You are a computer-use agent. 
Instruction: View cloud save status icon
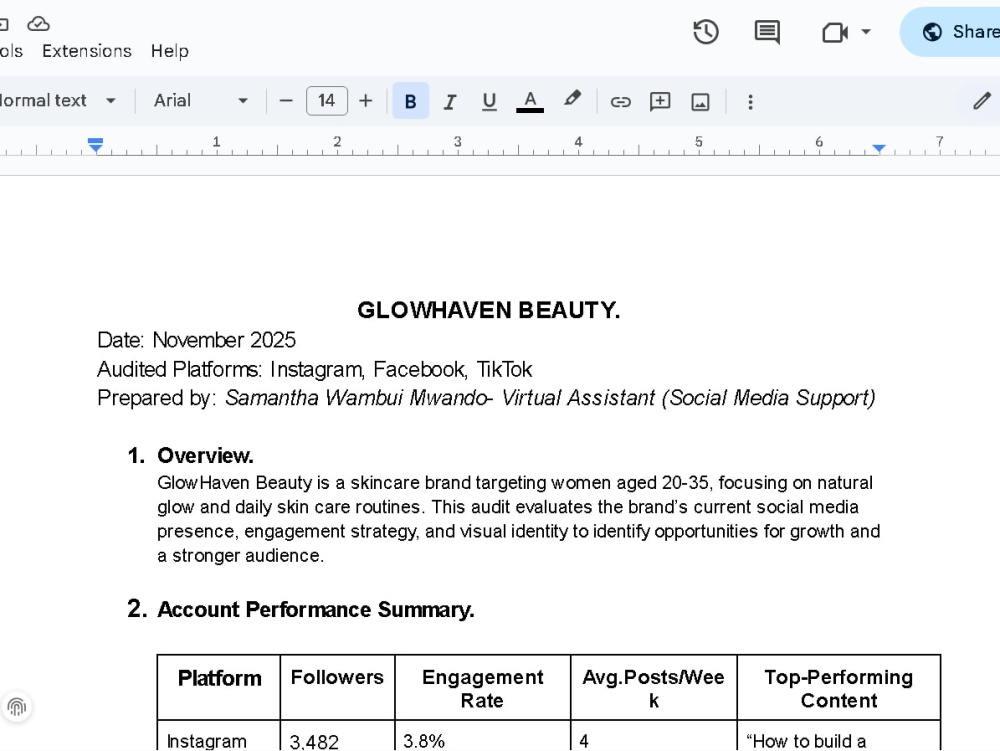[x=38, y=24]
